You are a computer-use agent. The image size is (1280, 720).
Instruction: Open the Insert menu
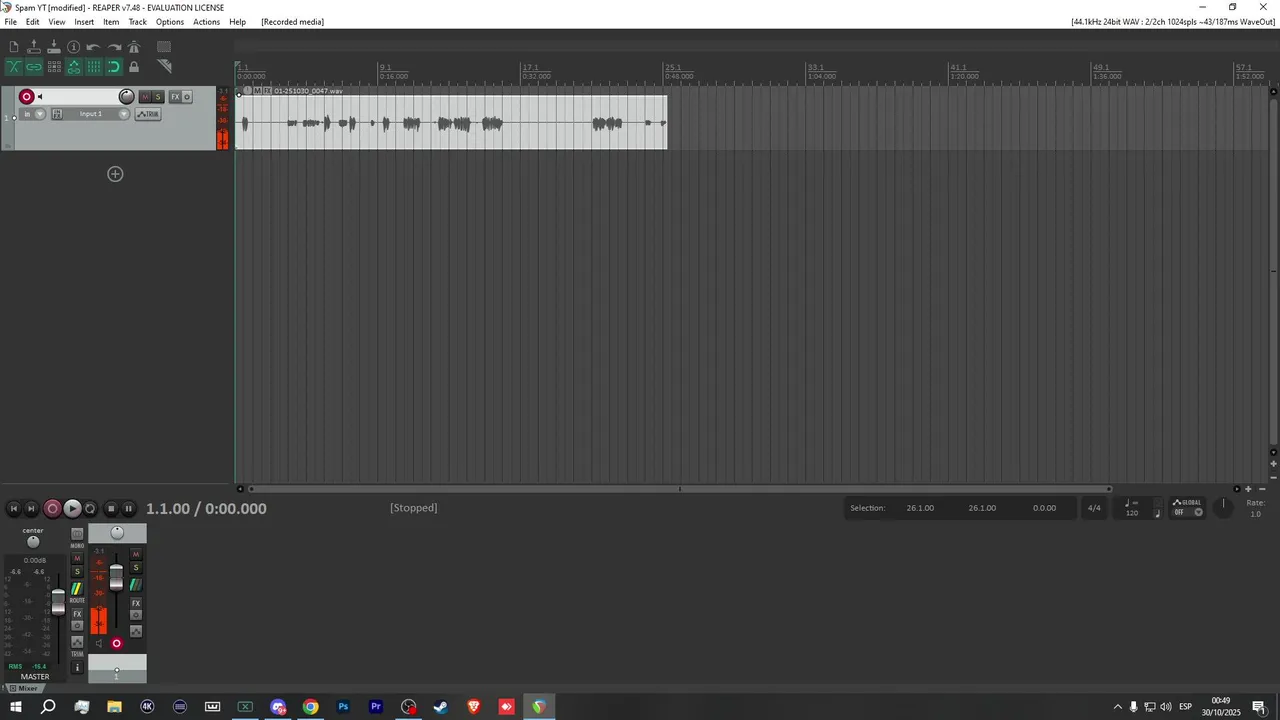pyautogui.click(x=84, y=22)
